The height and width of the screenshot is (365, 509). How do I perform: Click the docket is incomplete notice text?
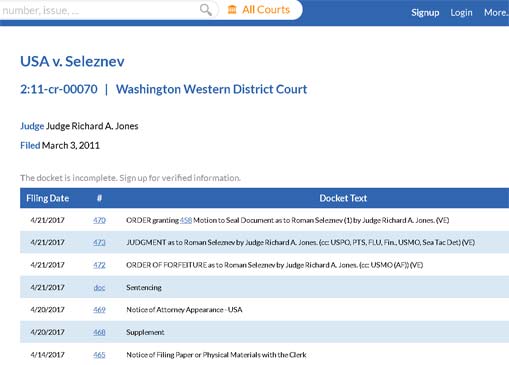130,178
